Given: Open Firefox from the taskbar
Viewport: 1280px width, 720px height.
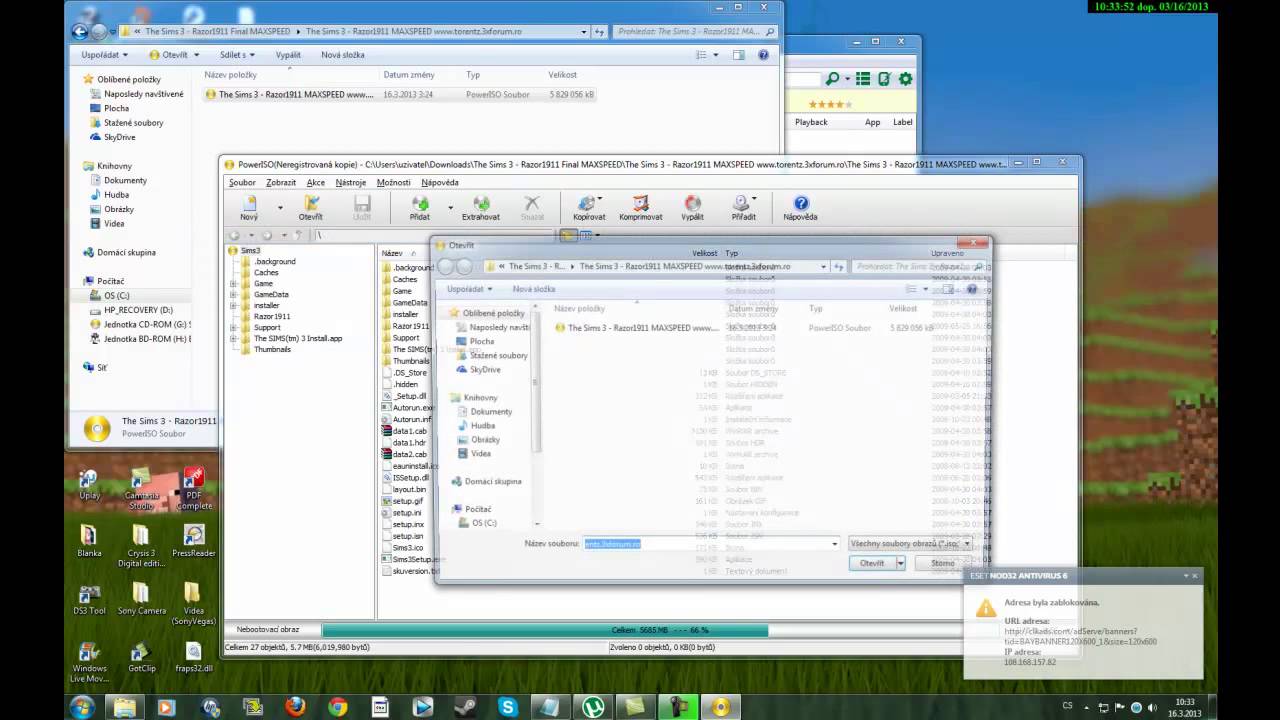Looking at the screenshot, I should pyautogui.click(x=295, y=706).
